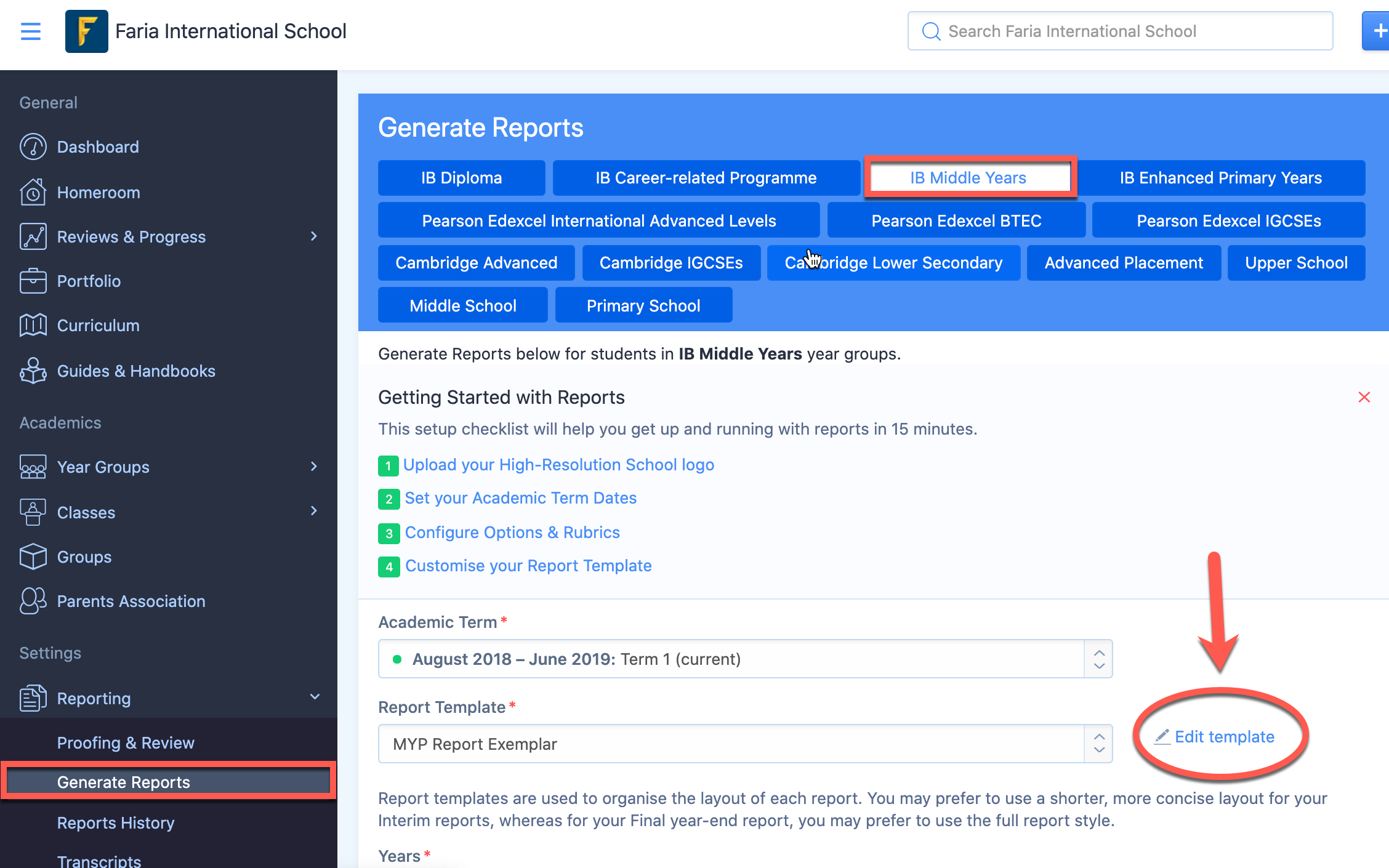Screen dimensions: 1389x868
Task: Select the Advanced Placement tab
Action: point(1124,263)
